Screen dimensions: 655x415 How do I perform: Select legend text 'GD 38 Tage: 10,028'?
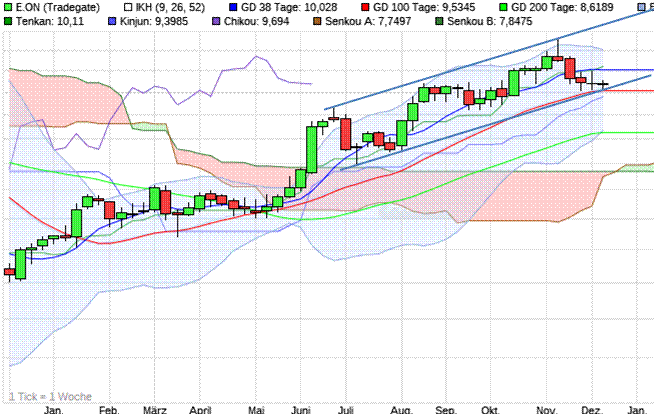[x=289, y=8]
